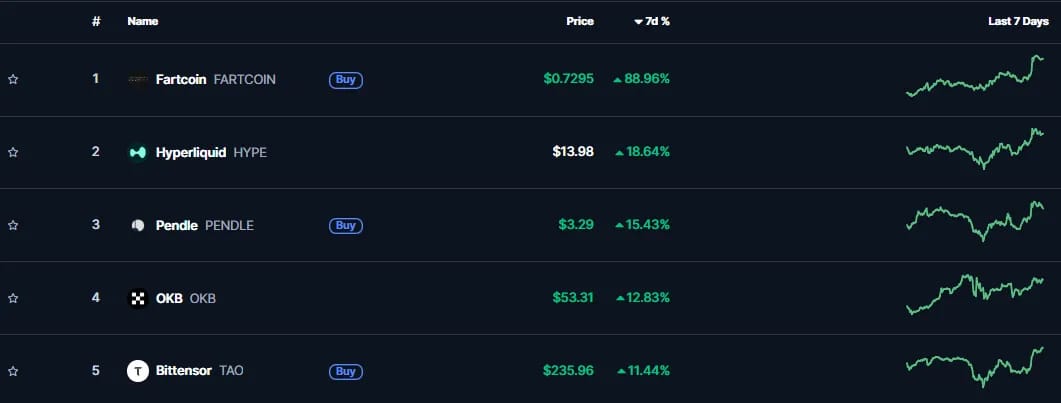Click the star icon beside OKB
Image resolution: width=1061 pixels, height=403 pixels.
pos(13,298)
